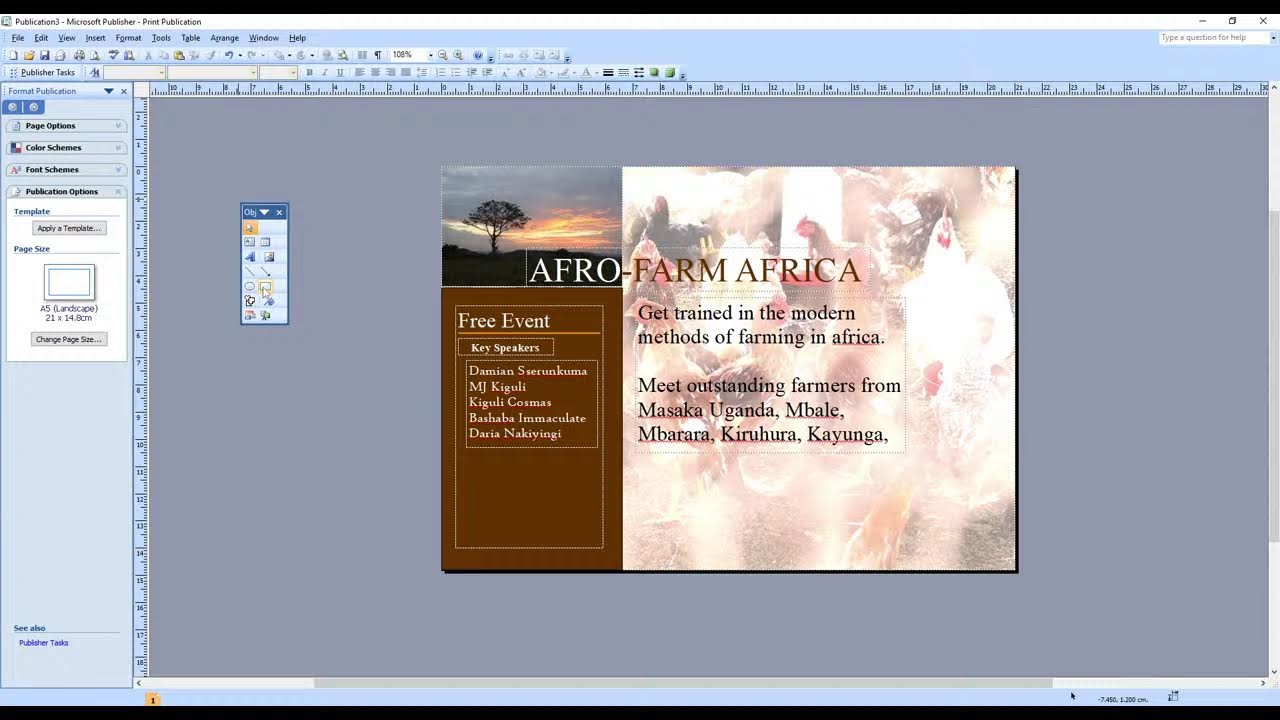
Task: Click the Dash Style icon
Action: coord(623,72)
